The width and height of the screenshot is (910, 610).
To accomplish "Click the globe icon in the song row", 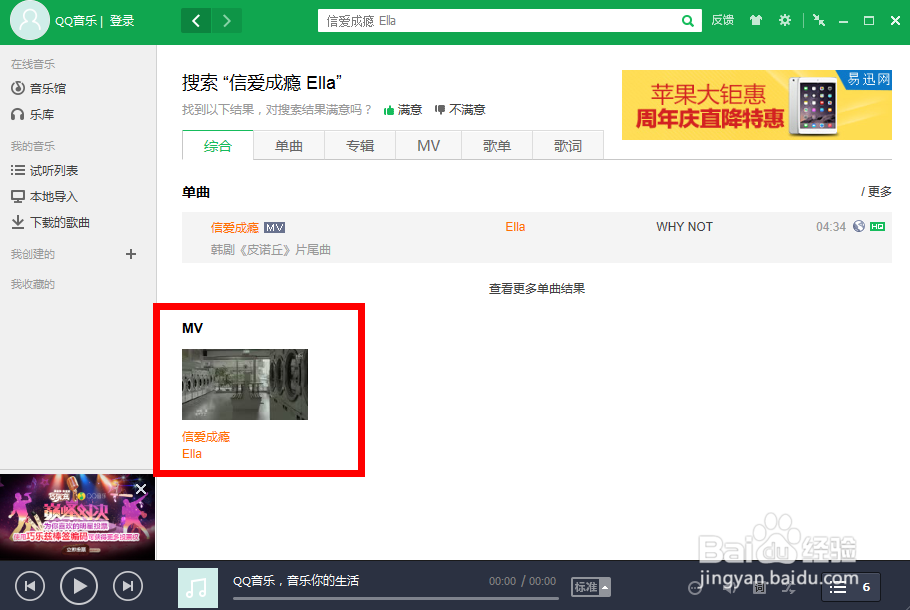I will click(859, 226).
